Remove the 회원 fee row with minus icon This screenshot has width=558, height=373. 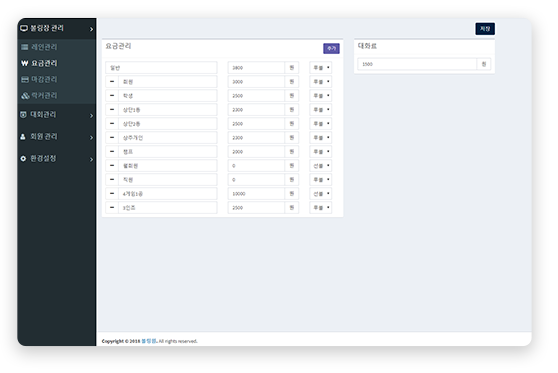tap(112, 82)
